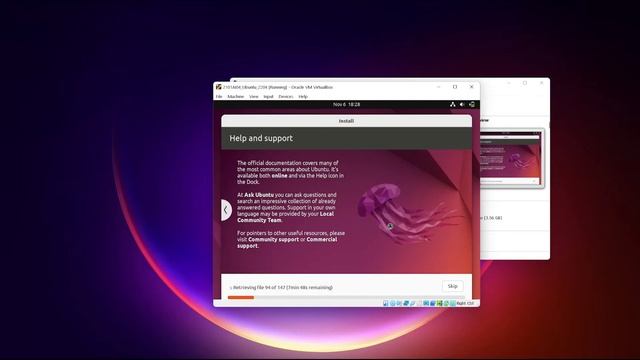Click the Ubuntu network icon in top bar

point(452,104)
